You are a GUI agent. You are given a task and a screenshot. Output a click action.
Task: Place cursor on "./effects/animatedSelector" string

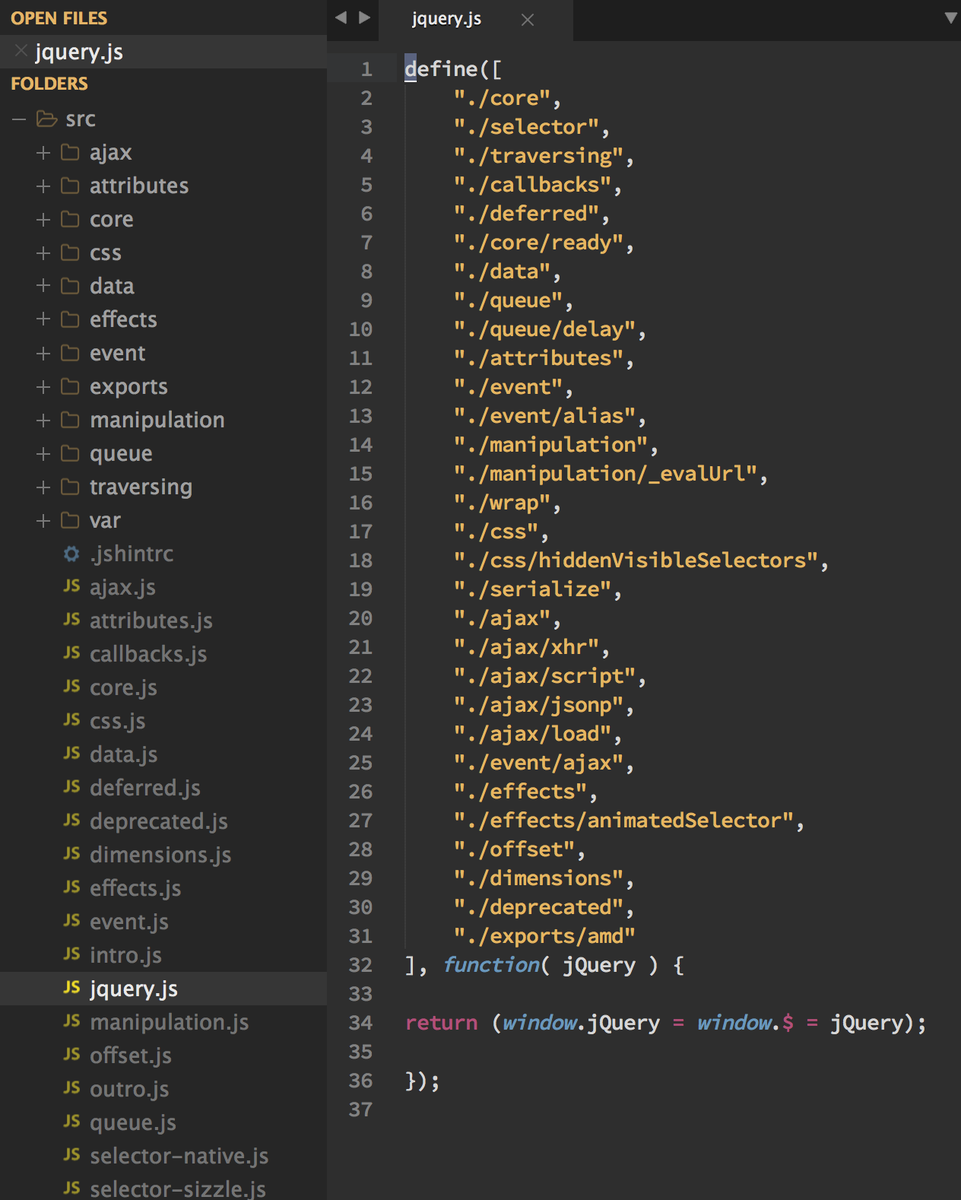click(623, 821)
